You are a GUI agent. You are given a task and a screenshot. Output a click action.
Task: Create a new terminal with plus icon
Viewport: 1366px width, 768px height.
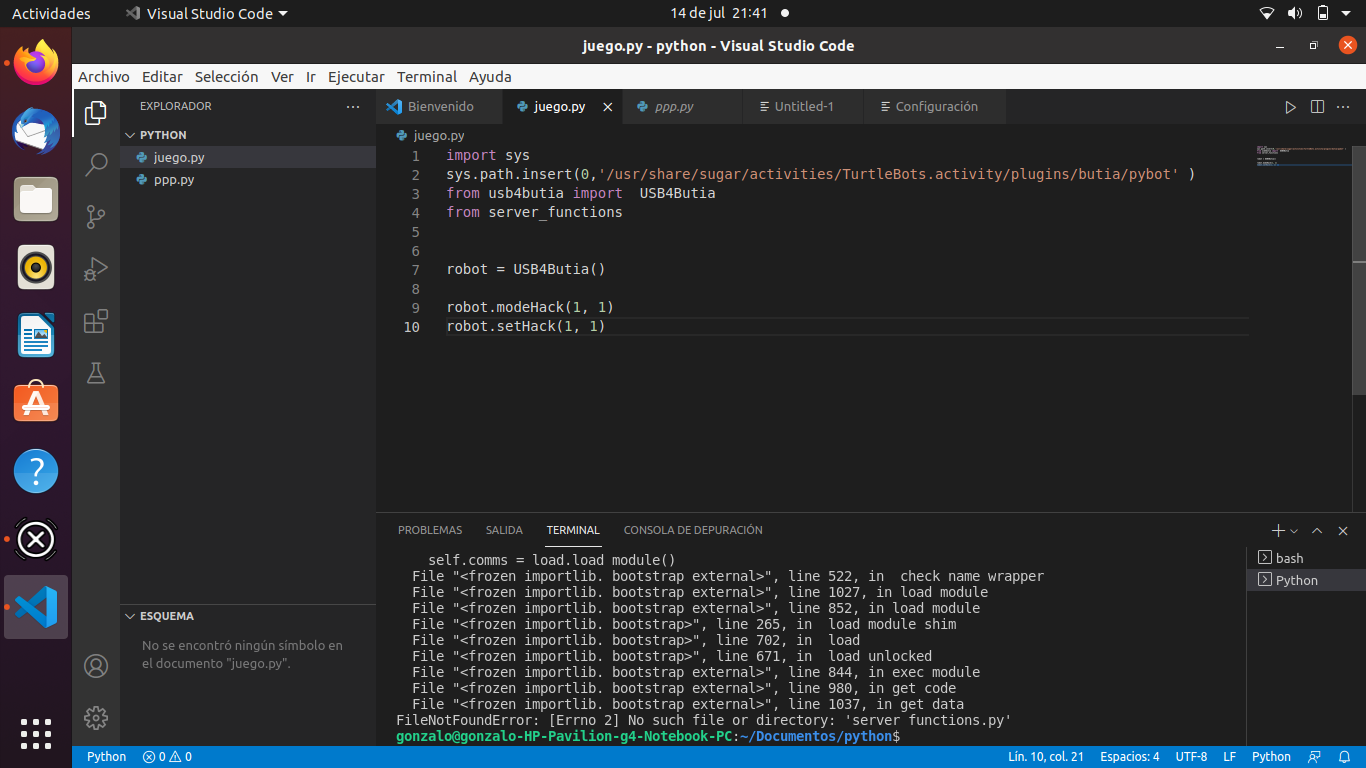coord(1277,530)
